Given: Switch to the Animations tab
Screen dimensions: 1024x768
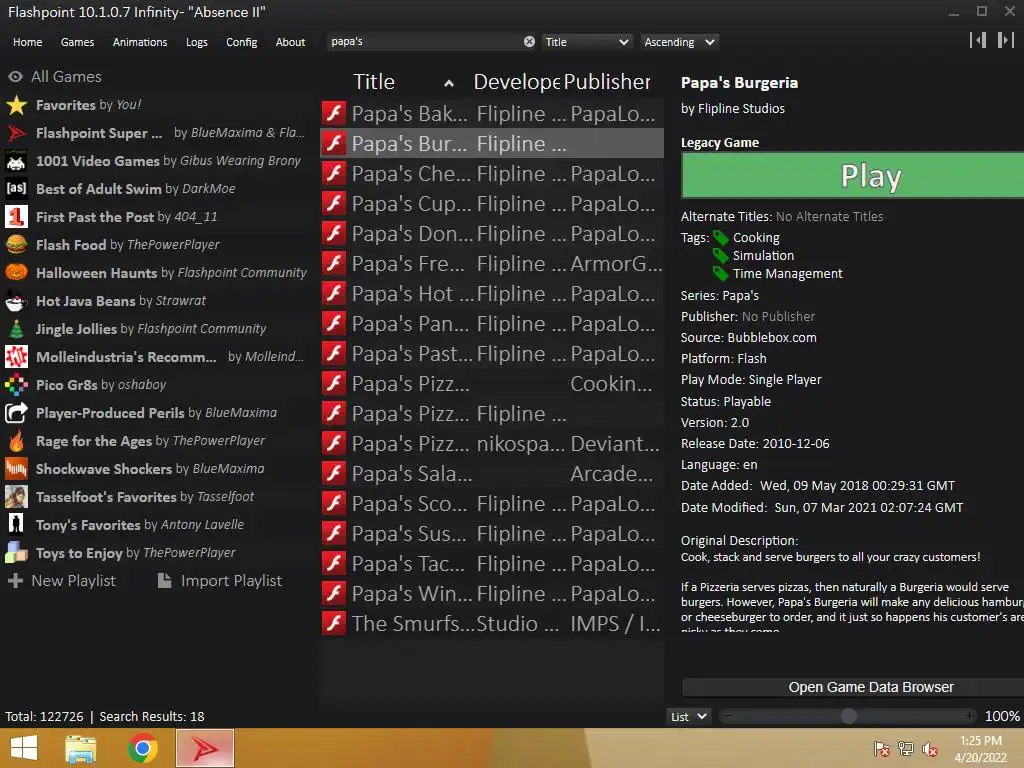Looking at the screenshot, I should click(140, 42).
